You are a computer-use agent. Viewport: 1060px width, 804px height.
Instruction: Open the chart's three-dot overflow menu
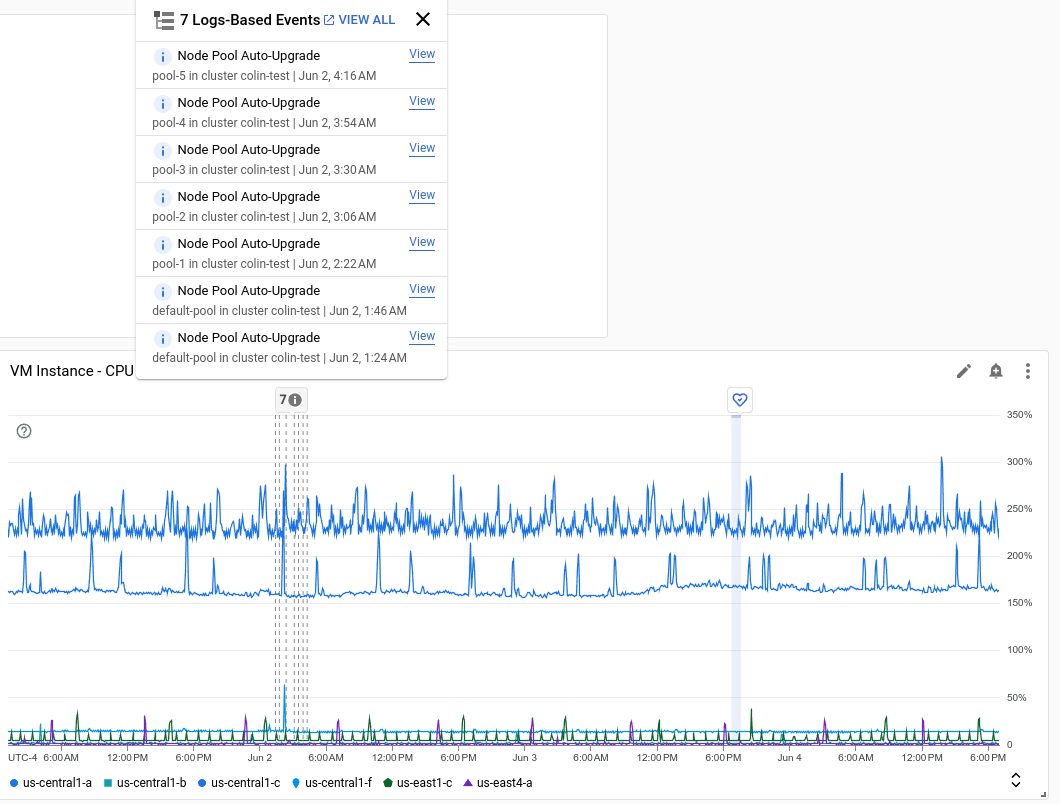click(x=1028, y=371)
